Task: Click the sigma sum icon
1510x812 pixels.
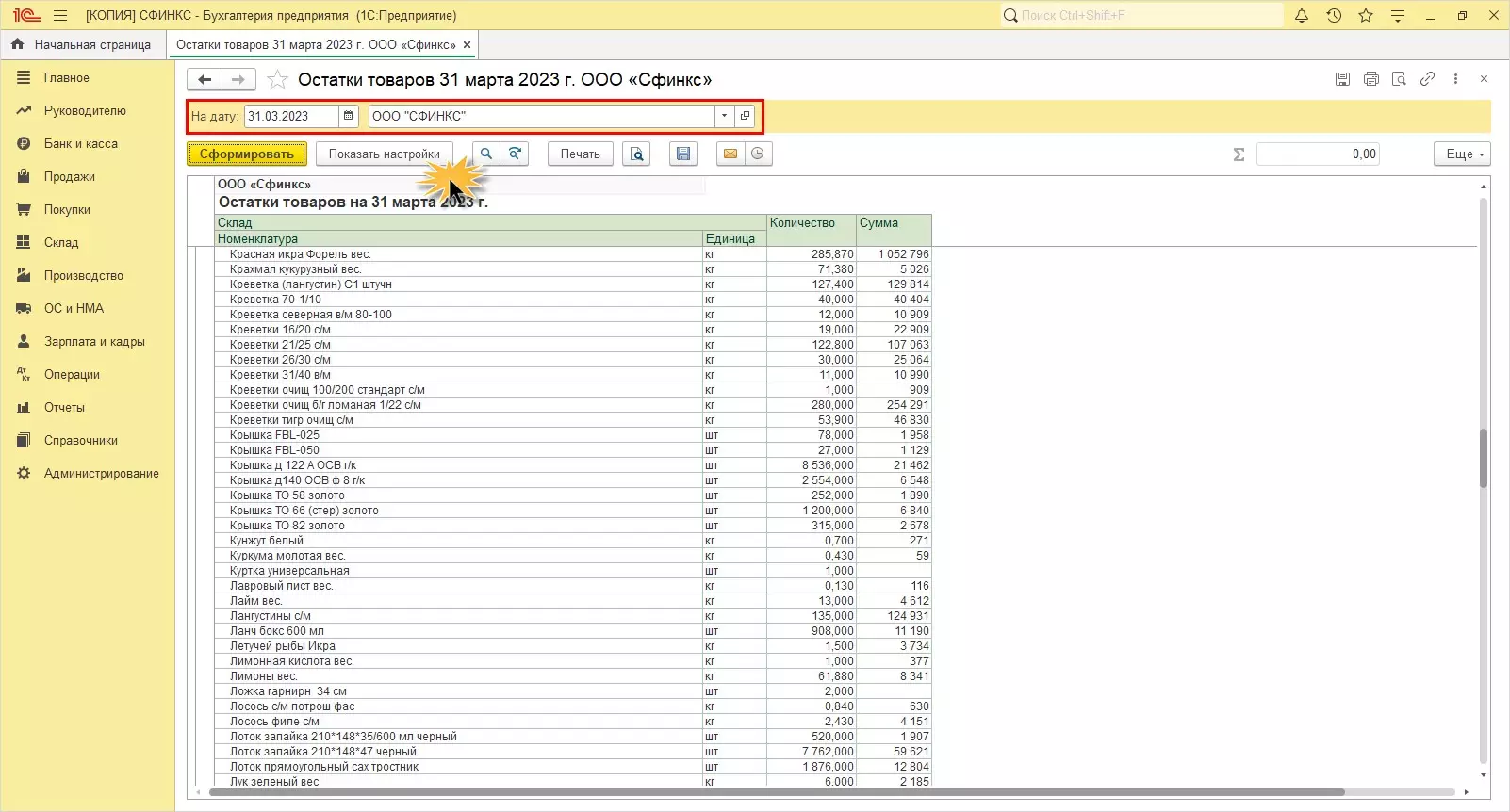Action: pos(1239,154)
